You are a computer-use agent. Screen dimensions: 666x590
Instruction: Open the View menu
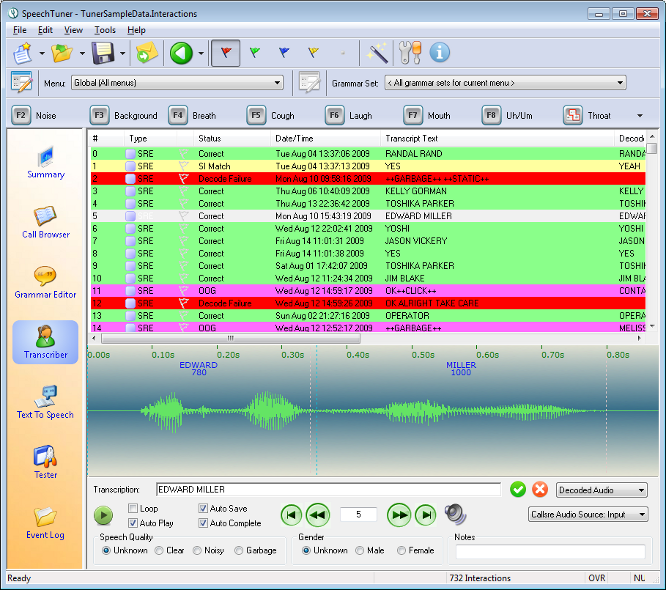(73, 30)
